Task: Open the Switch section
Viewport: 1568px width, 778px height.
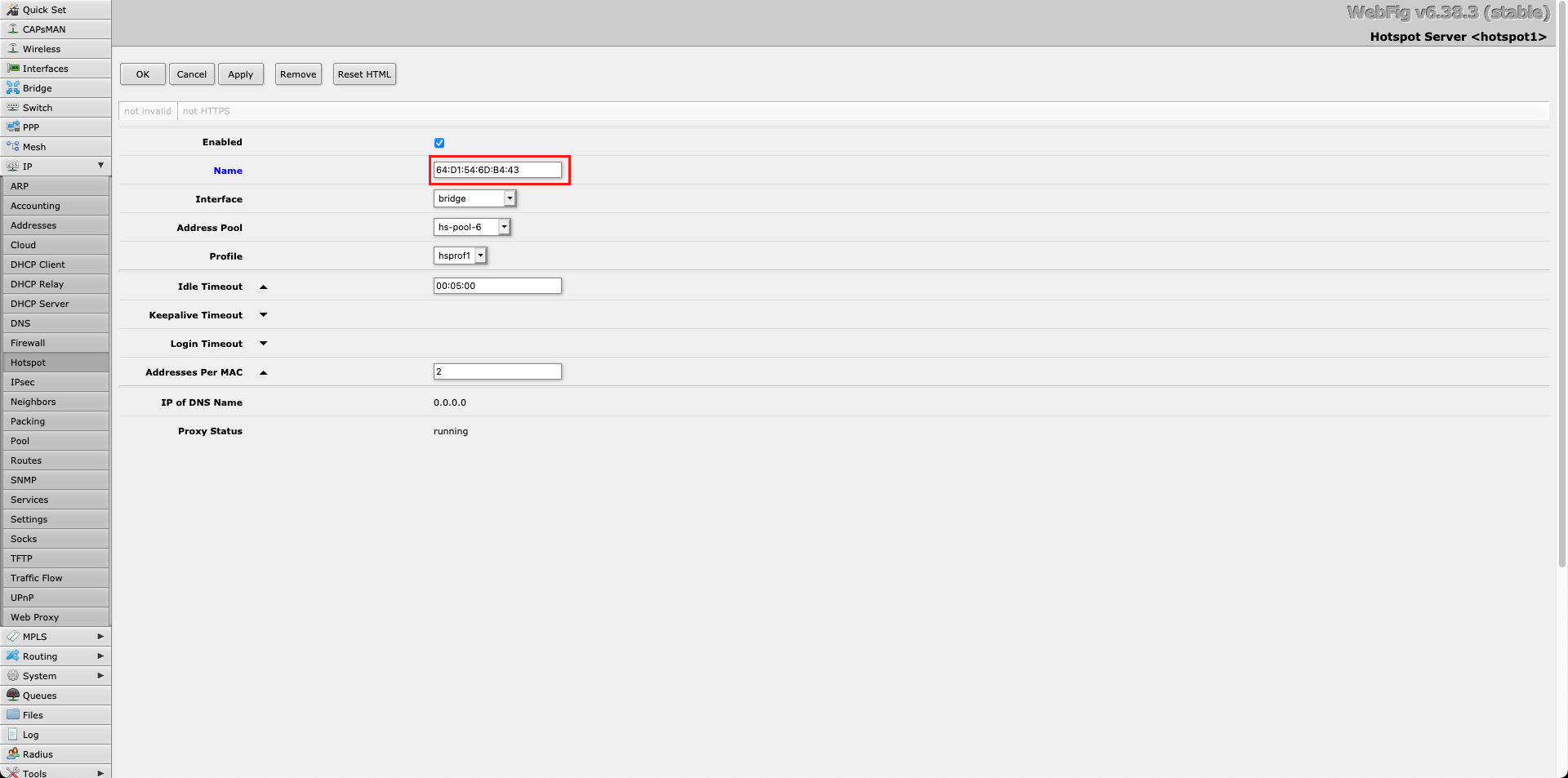Action: 56,108
